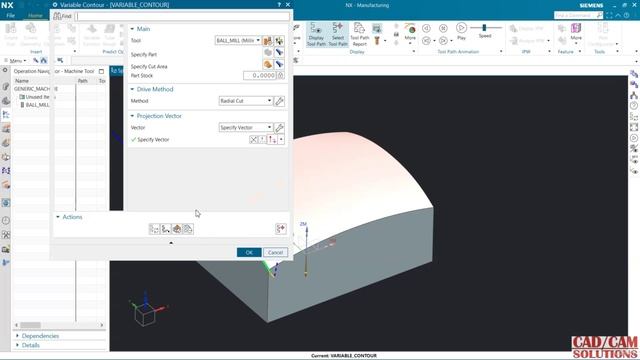Click the Operation Navigator horizontal scrollbar thumb
640x360 pixels.
coord(31,325)
